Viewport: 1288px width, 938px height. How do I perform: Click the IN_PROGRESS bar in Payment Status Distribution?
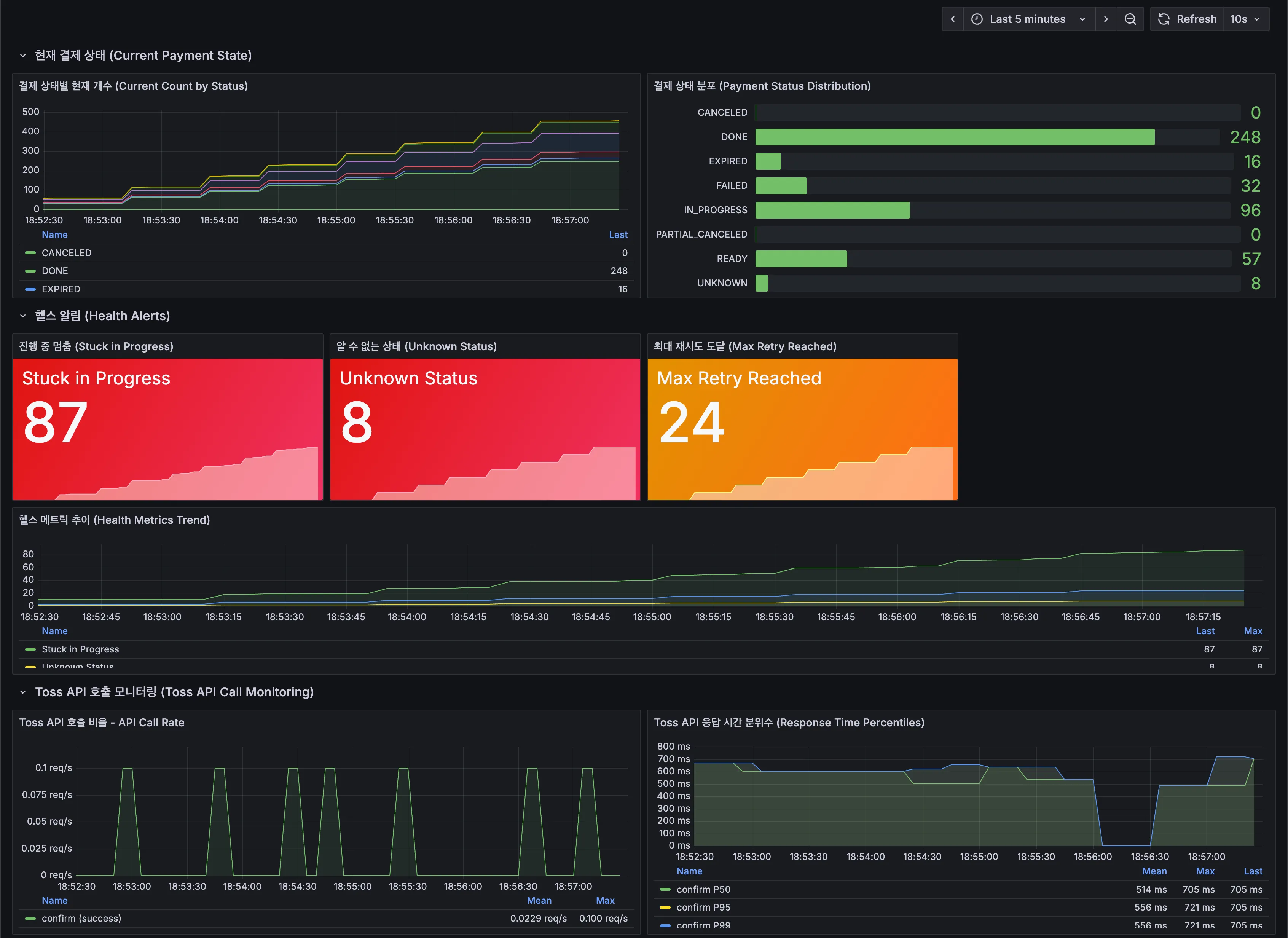832,210
